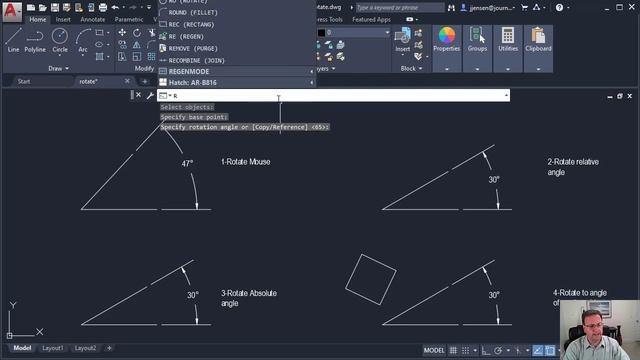Click the Plot printer icon

coord(103,7)
